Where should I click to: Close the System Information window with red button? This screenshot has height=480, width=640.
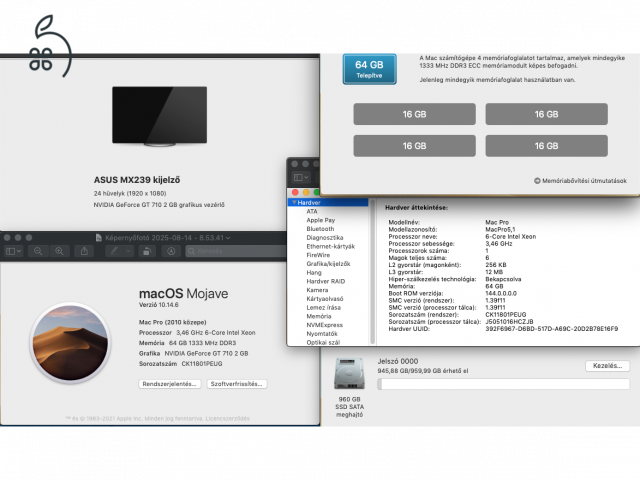point(295,192)
